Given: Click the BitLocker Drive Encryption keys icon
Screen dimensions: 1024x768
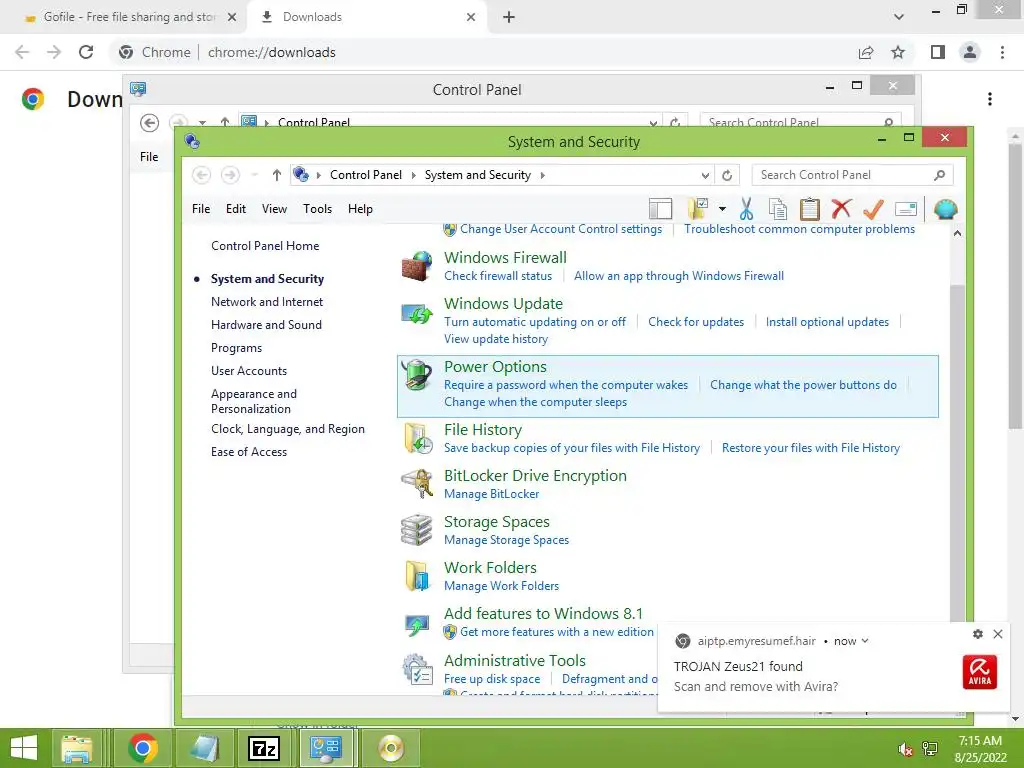Looking at the screenshot, I should tap(417, 484).
